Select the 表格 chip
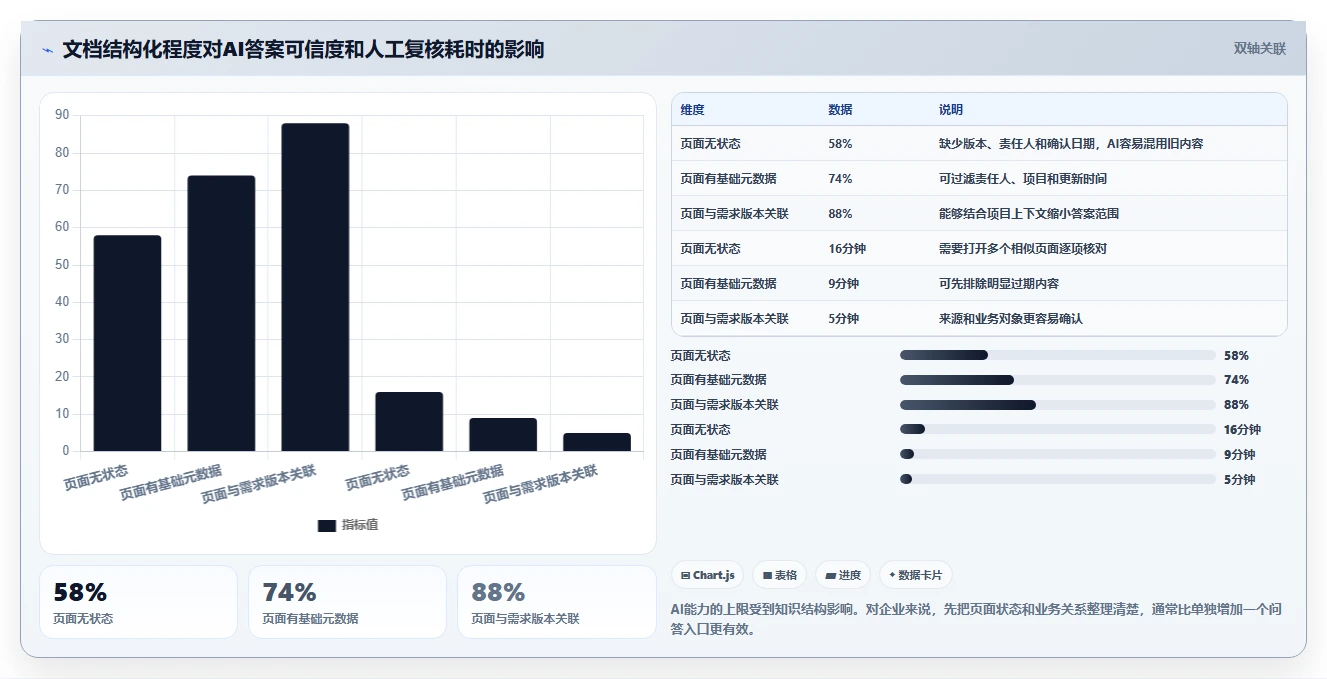Viewport: 1327px width, 679px height. pos(779,575)
